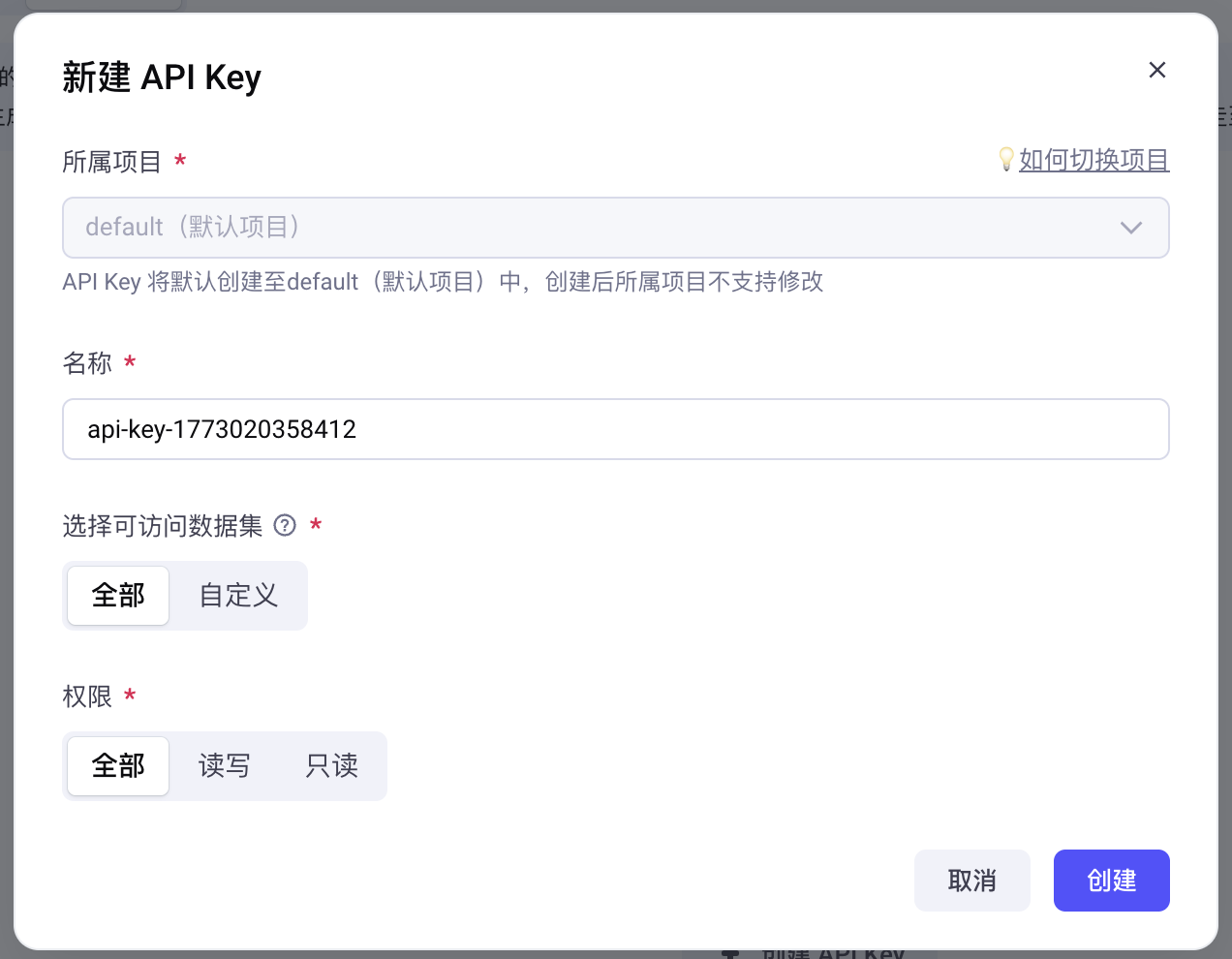Expand the 所属项目 dropdown chevron
Image resolution: width=1232 pixels, height=959 pixels.
pyautogui.click(x=1130, y=228)
